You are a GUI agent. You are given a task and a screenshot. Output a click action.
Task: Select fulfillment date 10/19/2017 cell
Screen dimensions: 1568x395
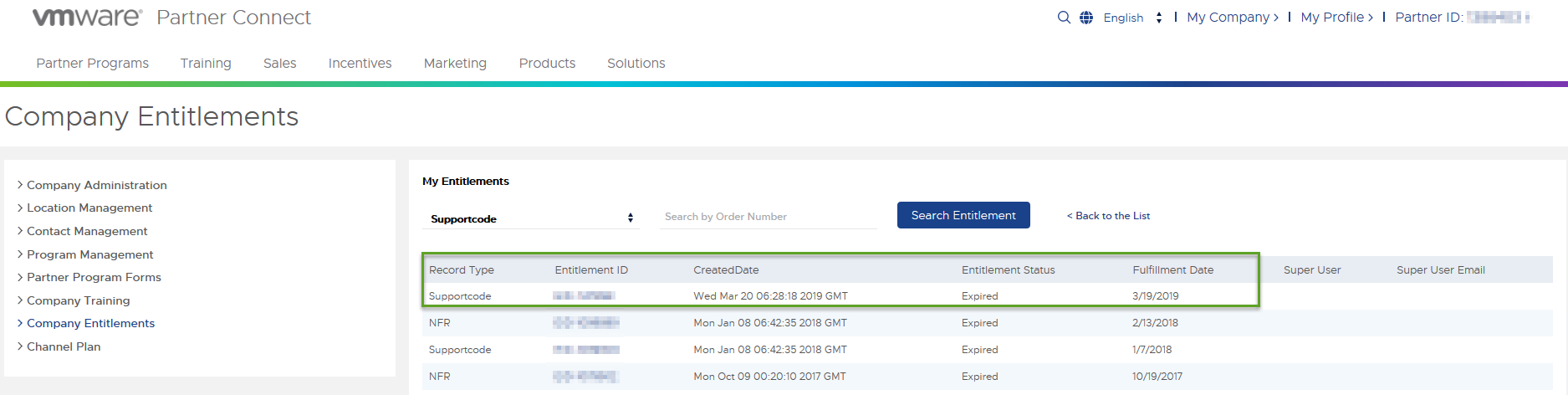coord(1157,377)
